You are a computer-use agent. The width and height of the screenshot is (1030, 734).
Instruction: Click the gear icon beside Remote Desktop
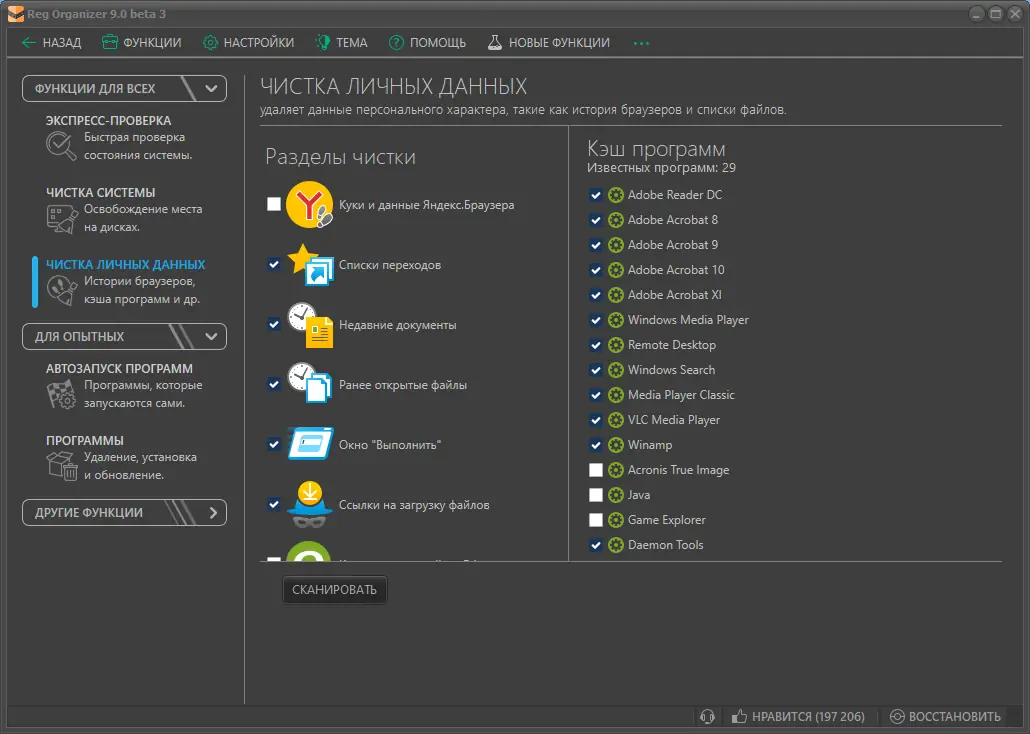(x=616, y=345)
